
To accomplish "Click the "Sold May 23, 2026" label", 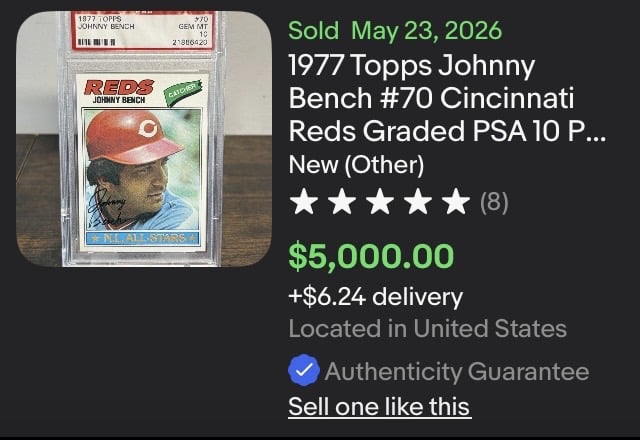I will (395, 31).
